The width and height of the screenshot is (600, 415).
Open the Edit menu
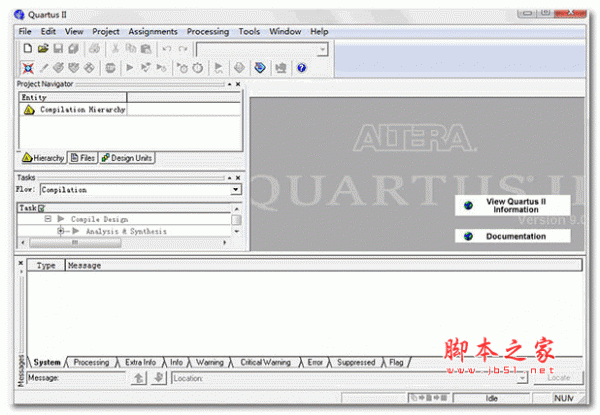click(x=48, y=31)
